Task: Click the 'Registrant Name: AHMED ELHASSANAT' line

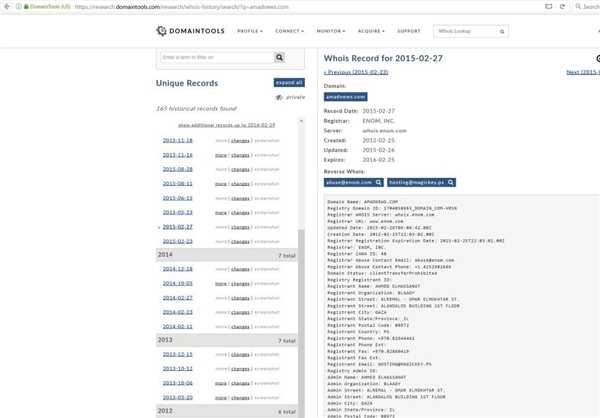Action: coord(373,286)
